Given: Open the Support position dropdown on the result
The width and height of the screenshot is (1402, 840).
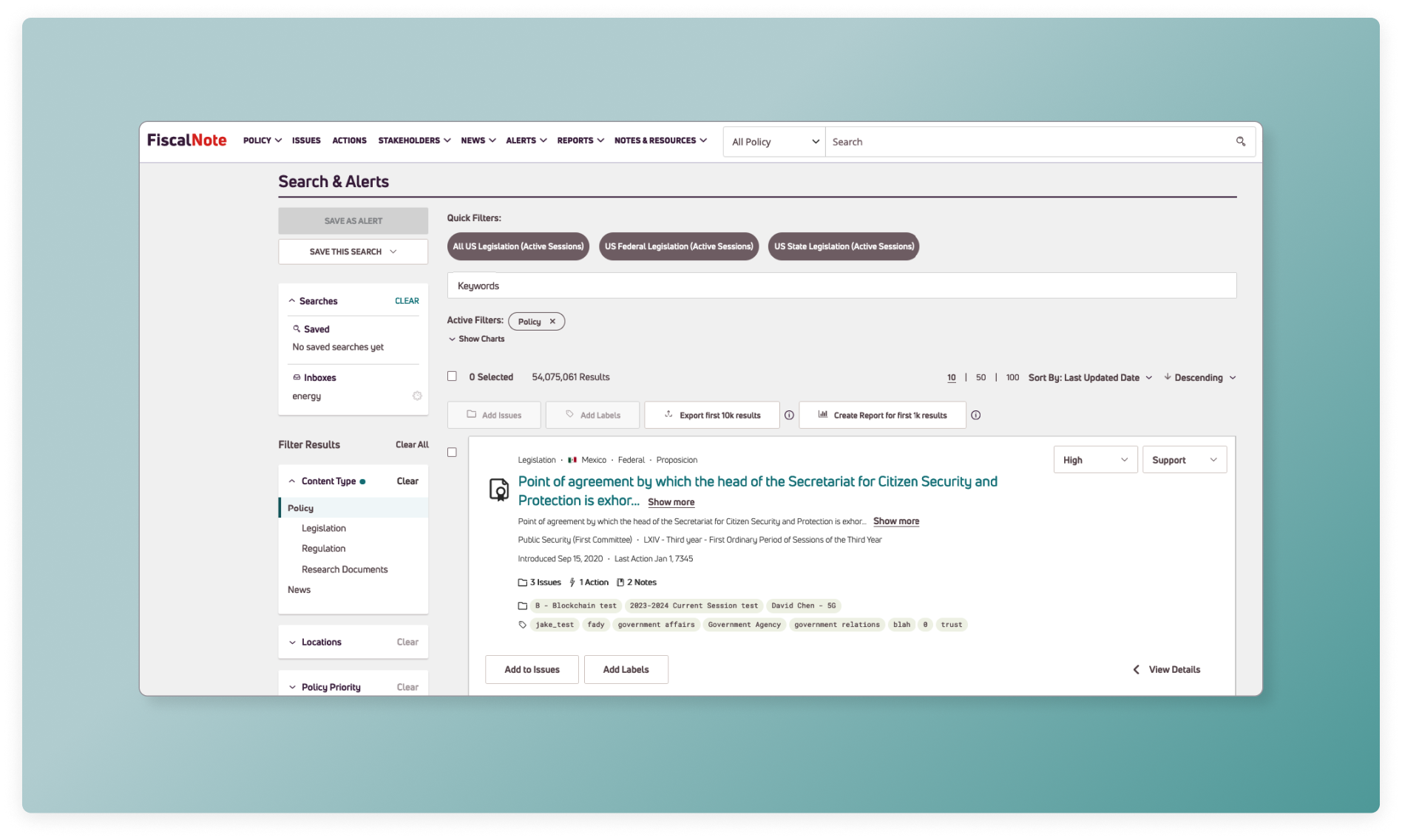Looking at the screenshot, I should click(x=1184, y=459).
